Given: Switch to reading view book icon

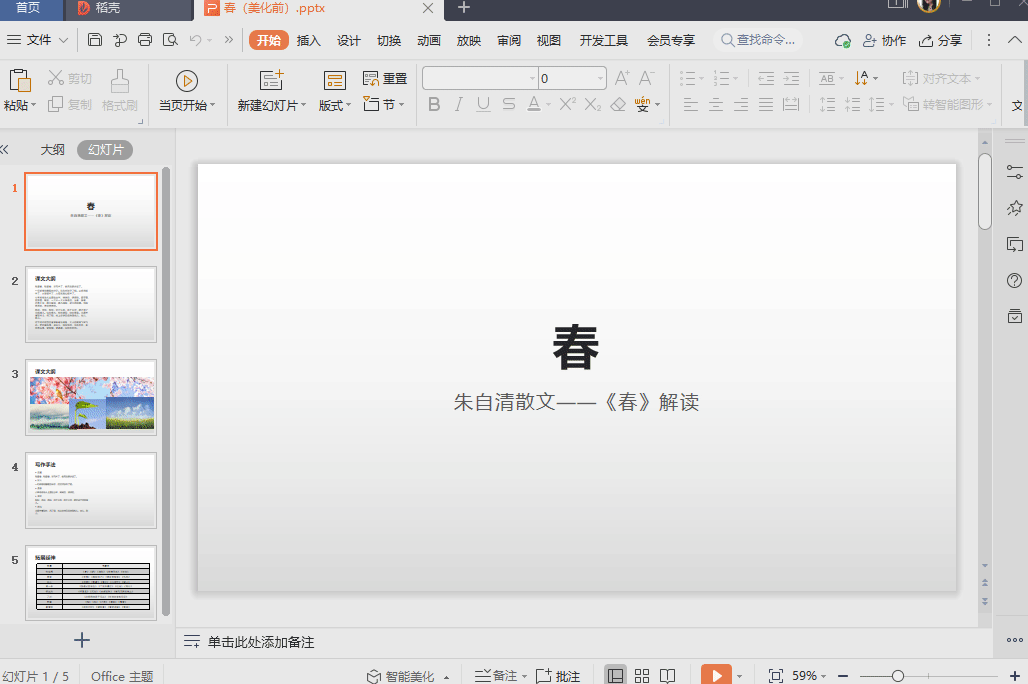Looking at the screenshot, I should (x=667, y=675).
